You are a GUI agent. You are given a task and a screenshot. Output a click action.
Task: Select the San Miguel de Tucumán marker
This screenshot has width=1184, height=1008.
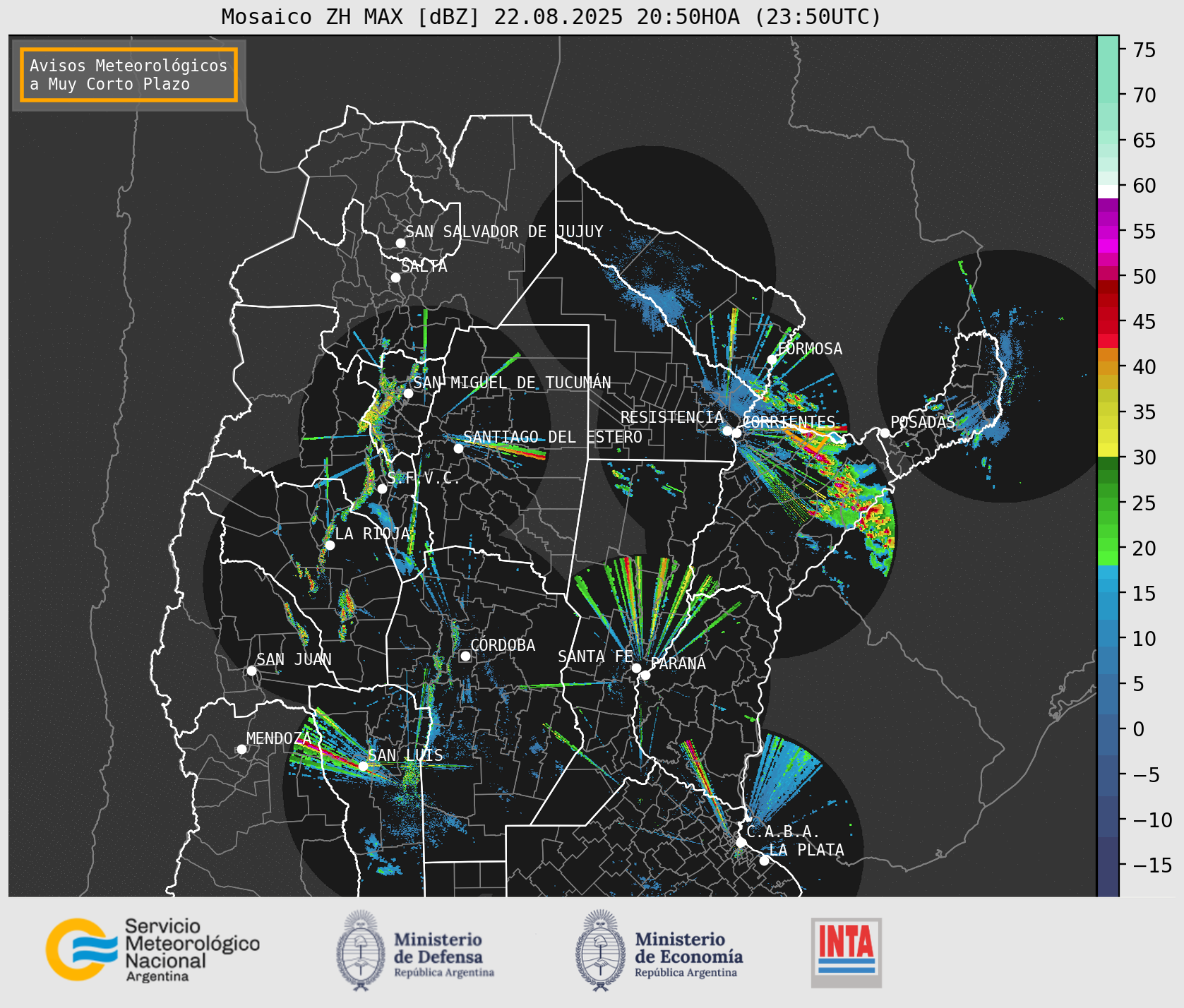point(407,393)
